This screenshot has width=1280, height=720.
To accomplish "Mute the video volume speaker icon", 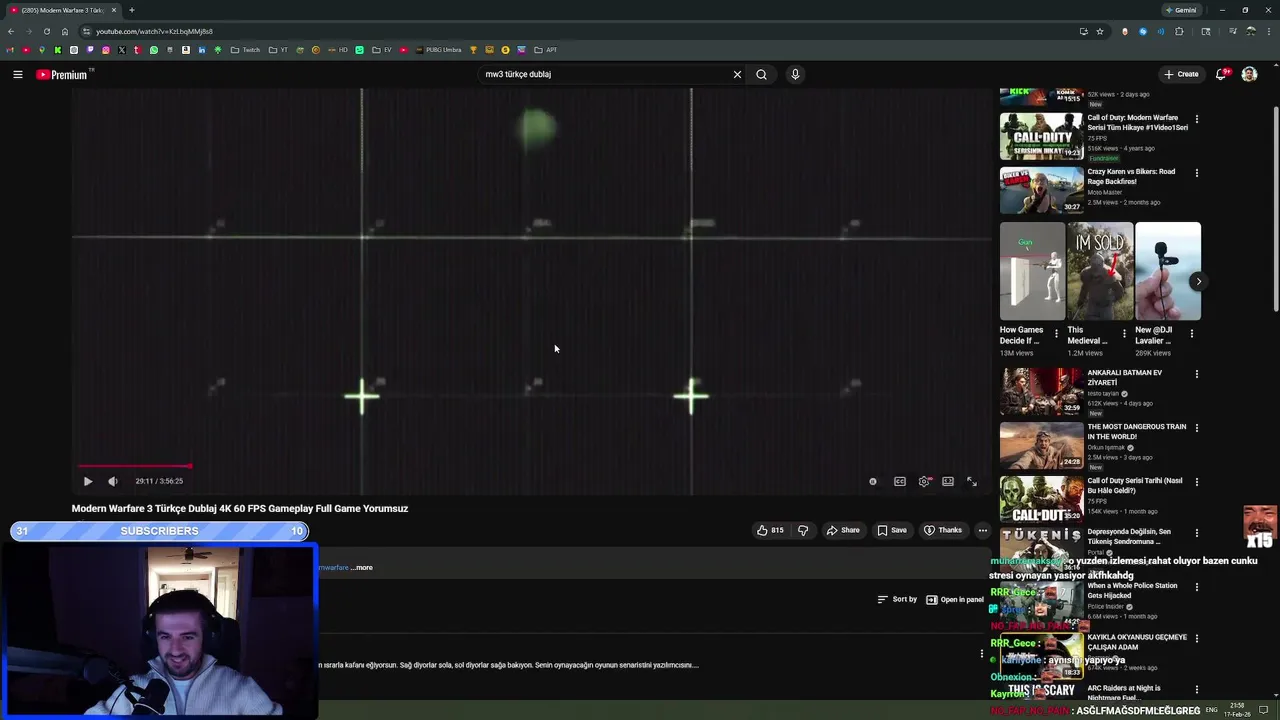I will pyautogui.click(x=113, y=481).
